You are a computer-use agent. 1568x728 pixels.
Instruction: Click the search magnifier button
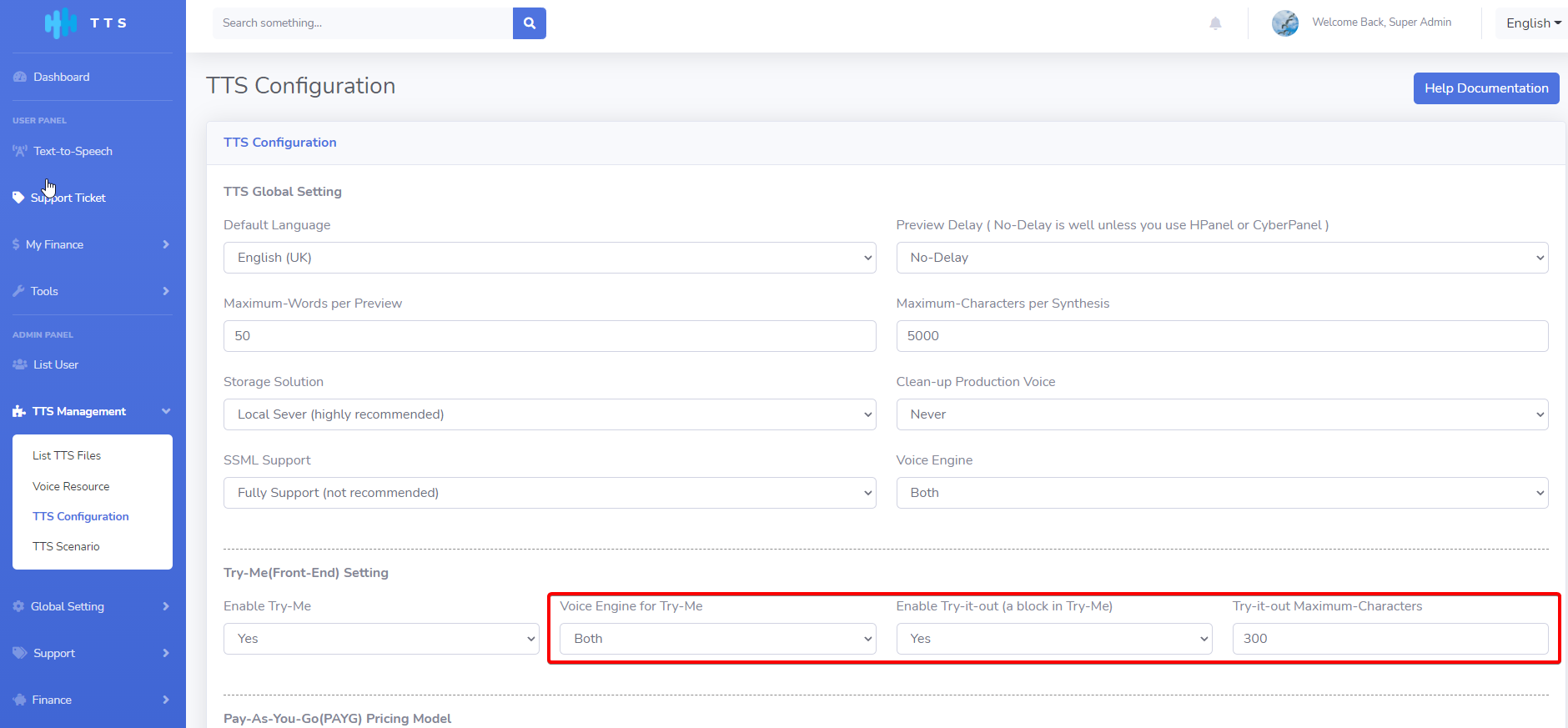click(x=530, y=23)
